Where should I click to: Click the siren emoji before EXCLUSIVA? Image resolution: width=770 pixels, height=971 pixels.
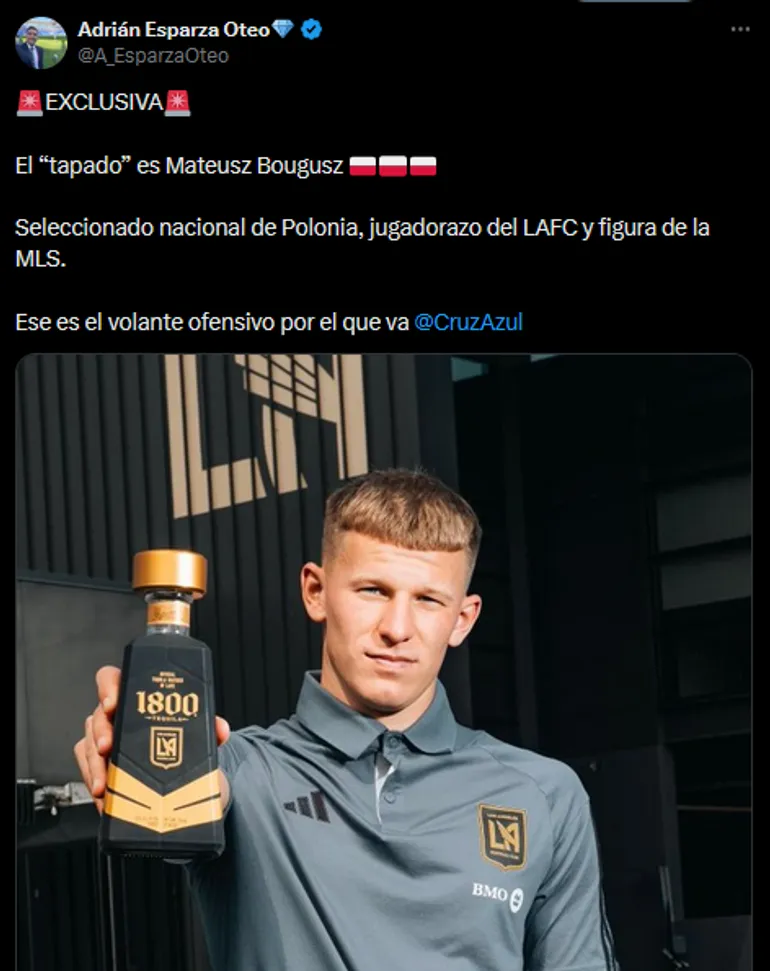coord(29,102)
